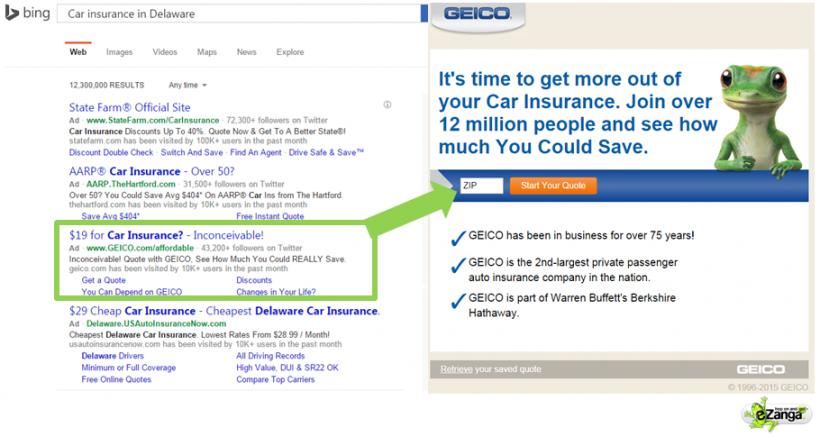Click the GEICO logo in footer bar
820x436 pixels.
click(x=761, y=370)
